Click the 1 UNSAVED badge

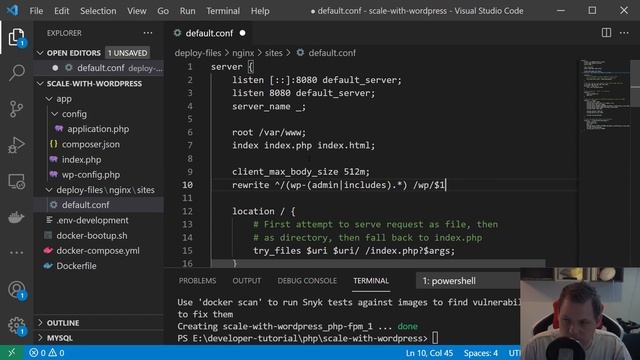tap(127, 53)
